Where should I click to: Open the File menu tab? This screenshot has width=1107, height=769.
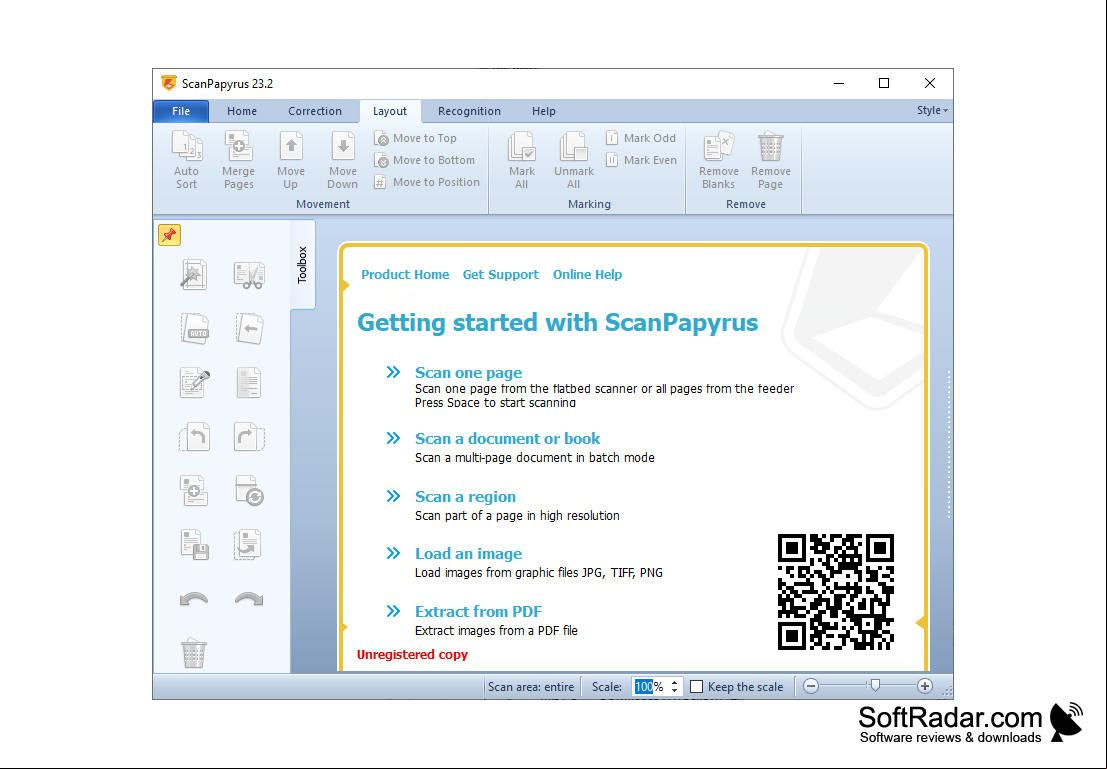181,111
